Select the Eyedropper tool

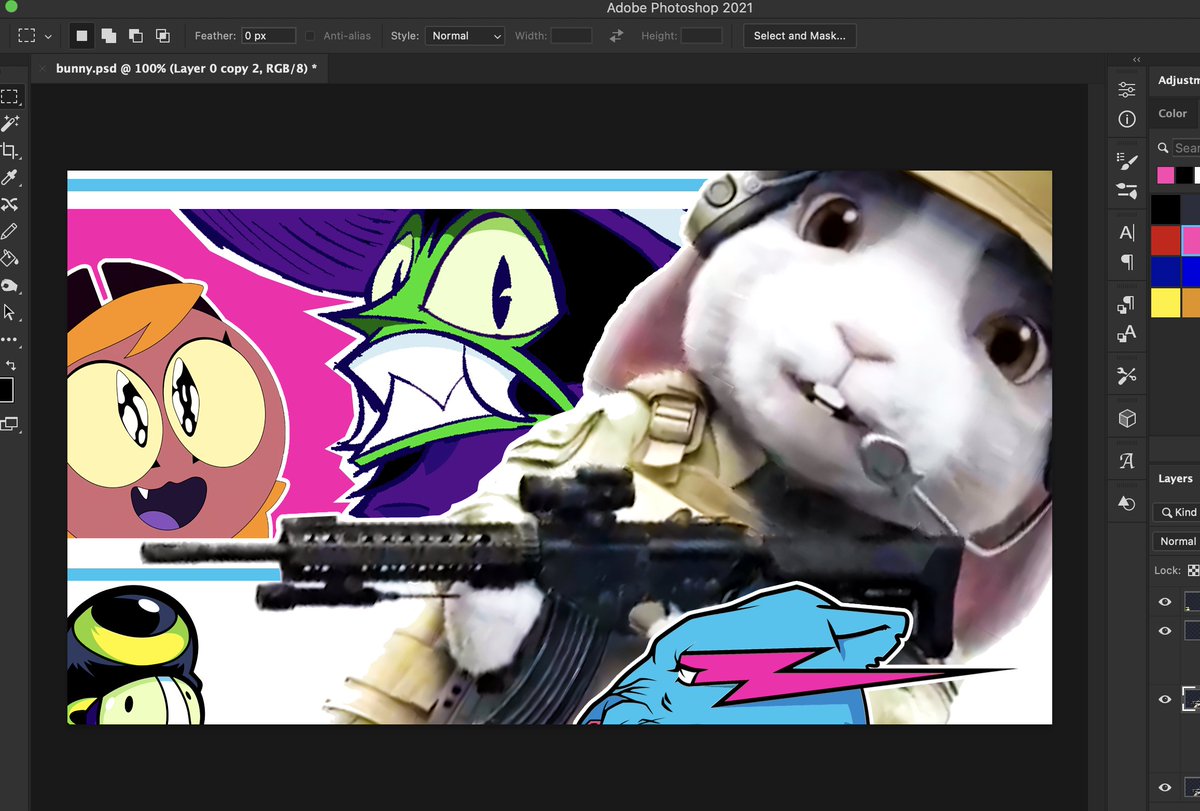pyautogui.click(x=9, y=178)
